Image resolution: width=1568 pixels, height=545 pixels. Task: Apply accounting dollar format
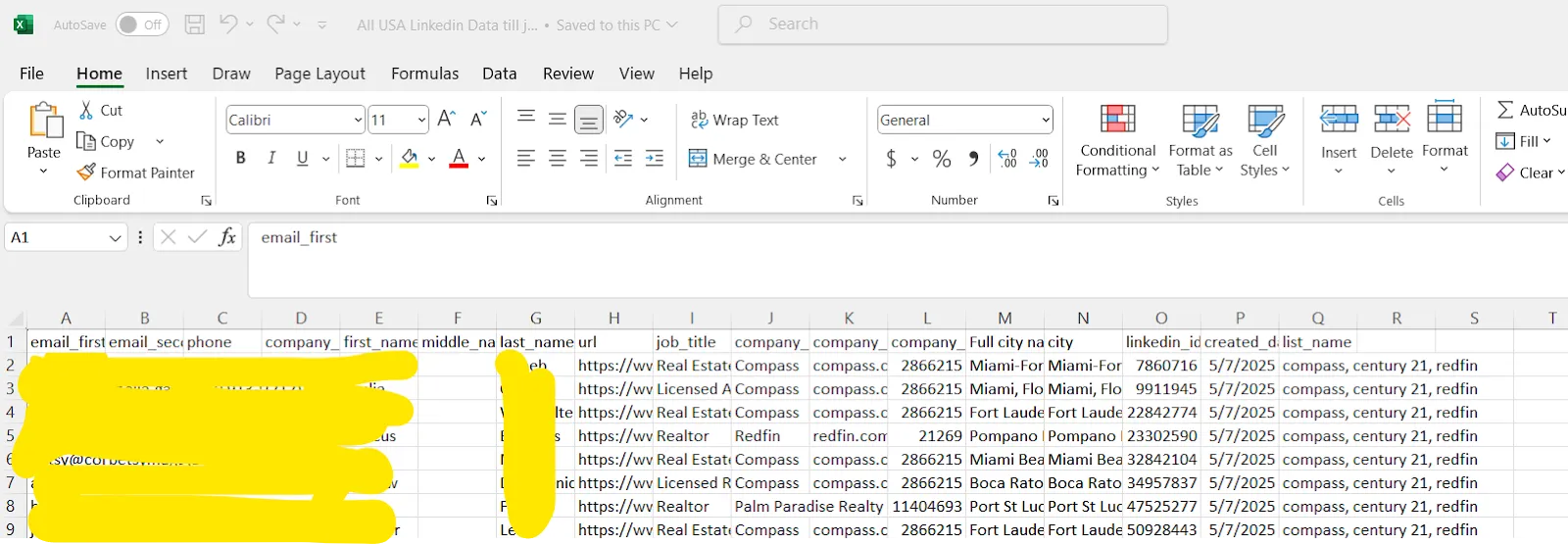click(891, 158)
